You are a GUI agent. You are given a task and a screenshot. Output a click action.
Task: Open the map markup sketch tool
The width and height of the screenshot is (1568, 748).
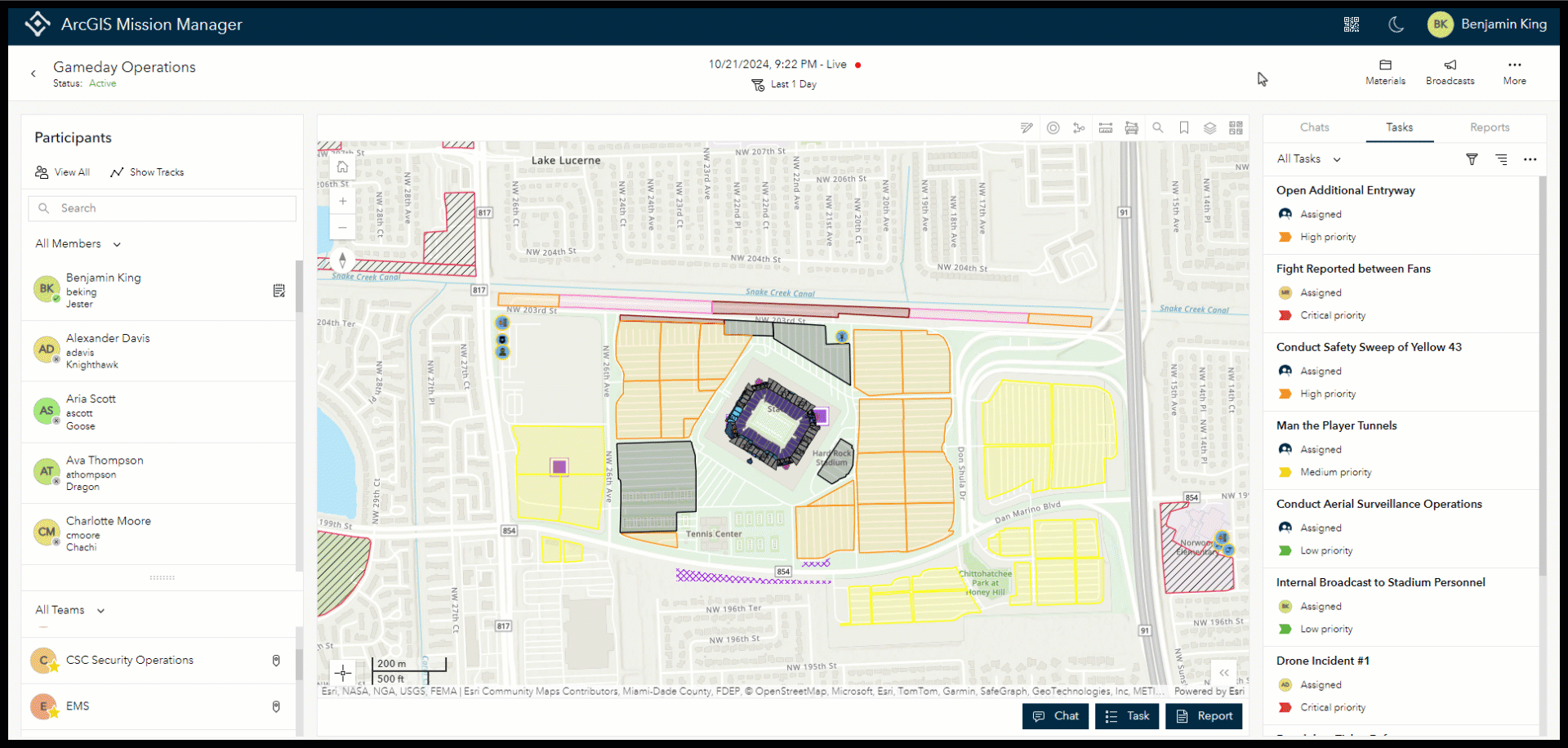pyautogui.click(x=1027, y=127)
